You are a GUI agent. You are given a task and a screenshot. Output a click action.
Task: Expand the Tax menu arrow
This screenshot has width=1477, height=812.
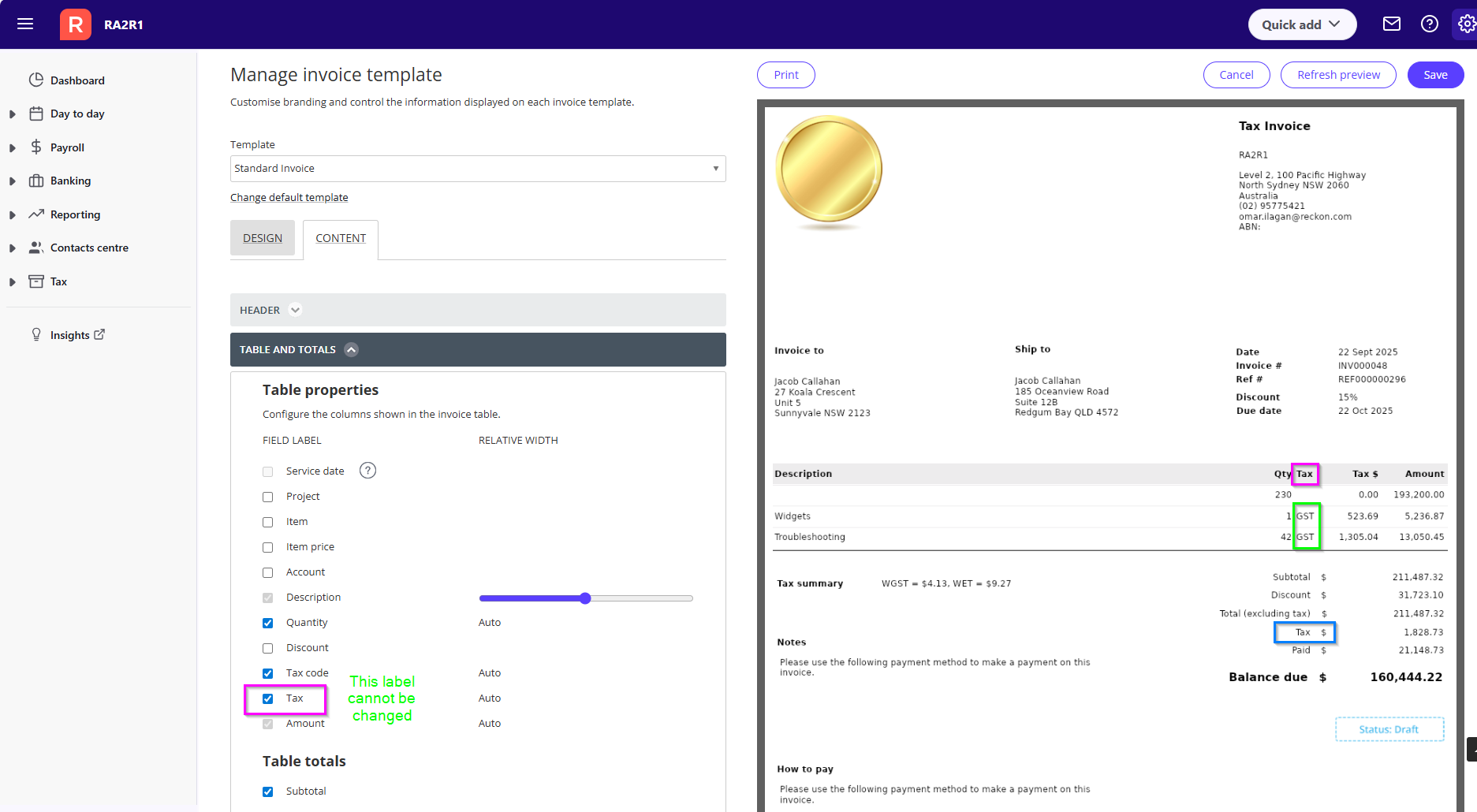point(13,281)
